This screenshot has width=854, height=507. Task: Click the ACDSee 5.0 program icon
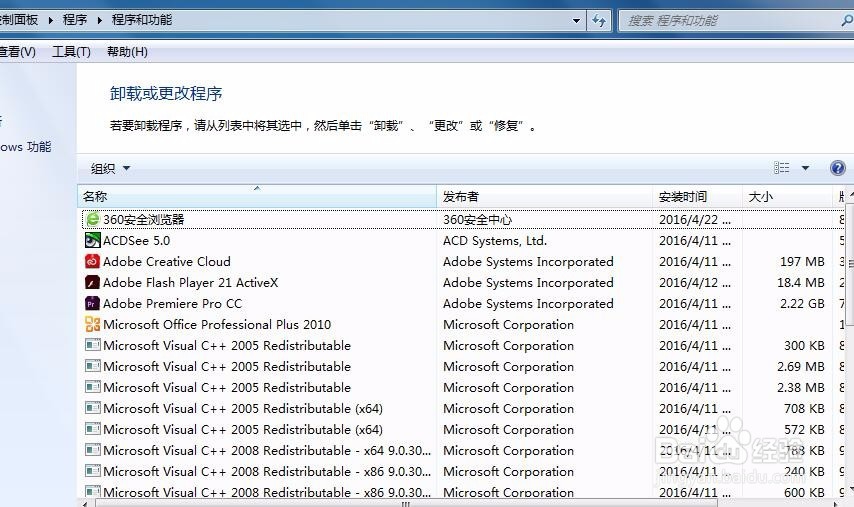point(93,240)
